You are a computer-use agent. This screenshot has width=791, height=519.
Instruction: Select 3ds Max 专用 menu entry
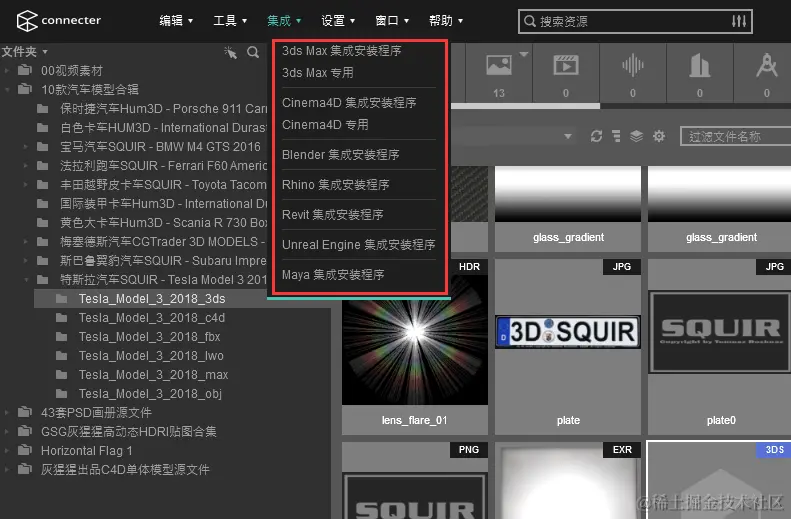coord(318,73)
